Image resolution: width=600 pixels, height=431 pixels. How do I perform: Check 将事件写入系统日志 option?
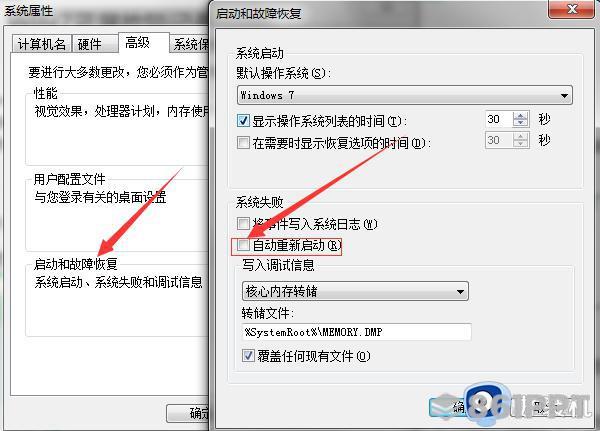pyautogui.click(x=243, y=223)
